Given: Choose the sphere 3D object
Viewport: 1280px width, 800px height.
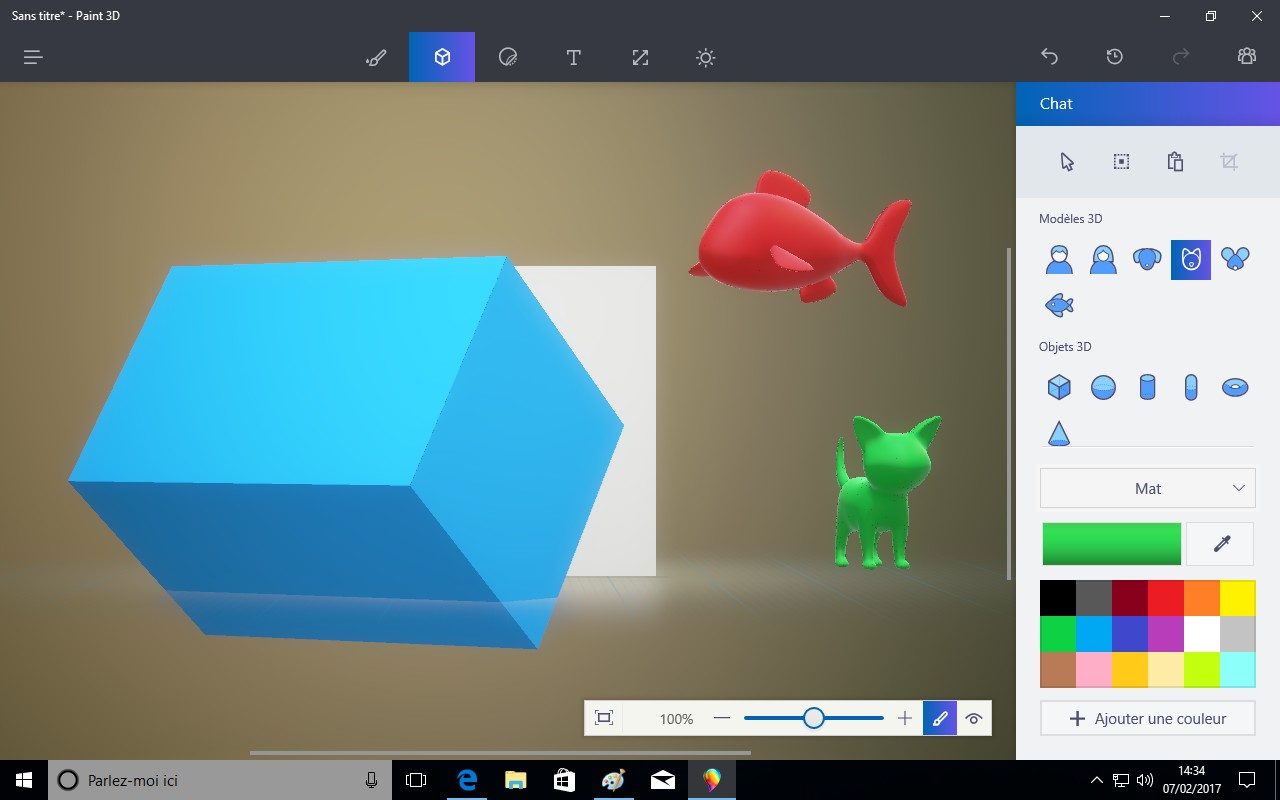Looking at the screenshot, I should pyautogui.click(x=1103, y=387).
